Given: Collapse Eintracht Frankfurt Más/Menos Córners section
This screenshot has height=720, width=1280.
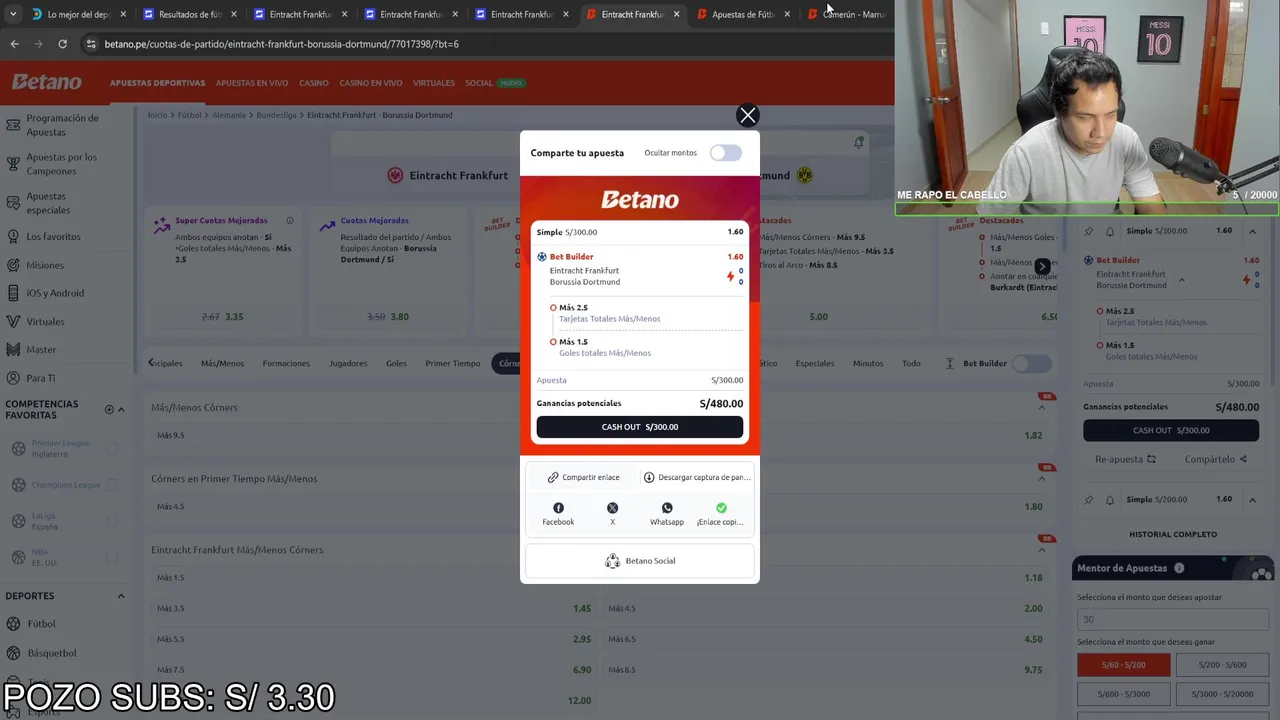Looking at the screenshot, I should tap(1041, 549).
